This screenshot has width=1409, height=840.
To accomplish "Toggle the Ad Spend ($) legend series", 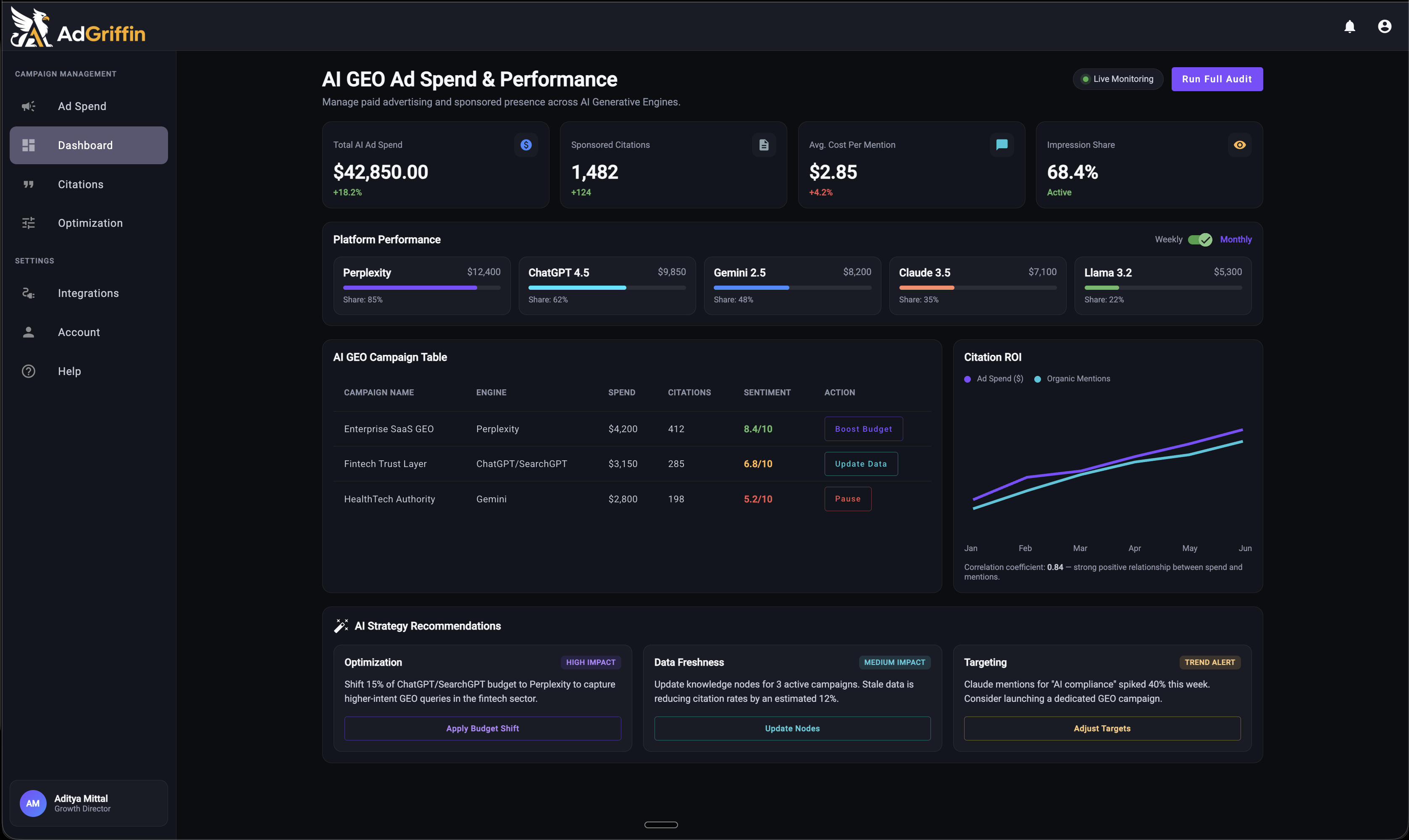I will [994, 379].
